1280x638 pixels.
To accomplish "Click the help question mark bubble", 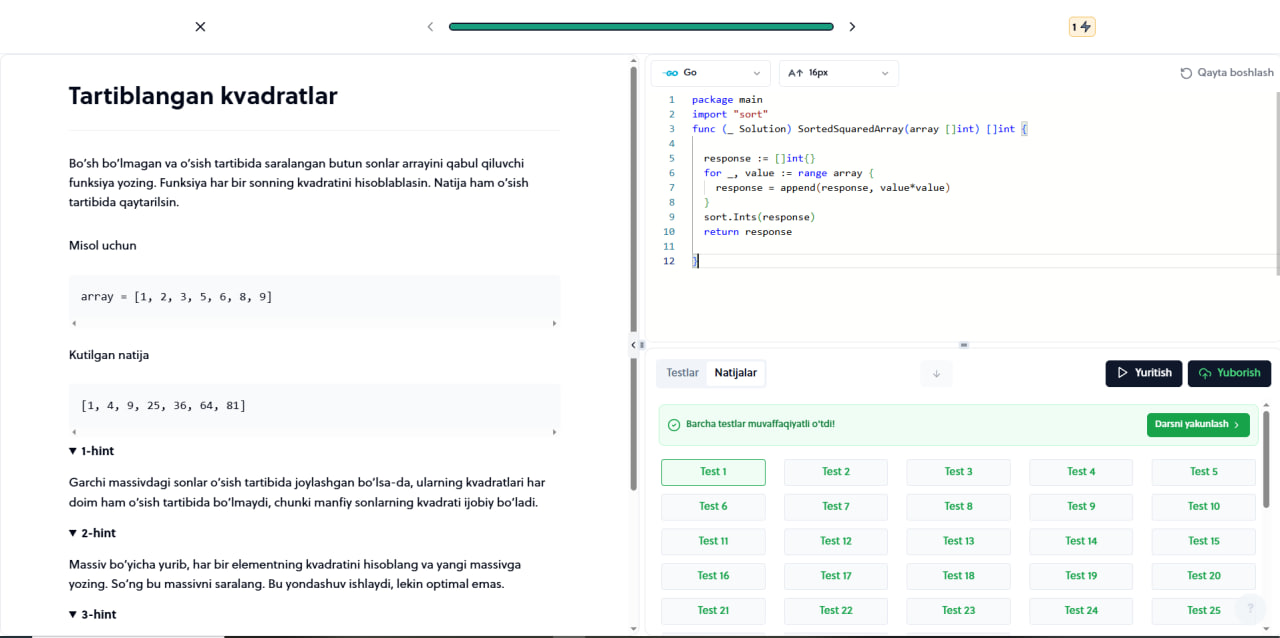I will point(1249,608).
